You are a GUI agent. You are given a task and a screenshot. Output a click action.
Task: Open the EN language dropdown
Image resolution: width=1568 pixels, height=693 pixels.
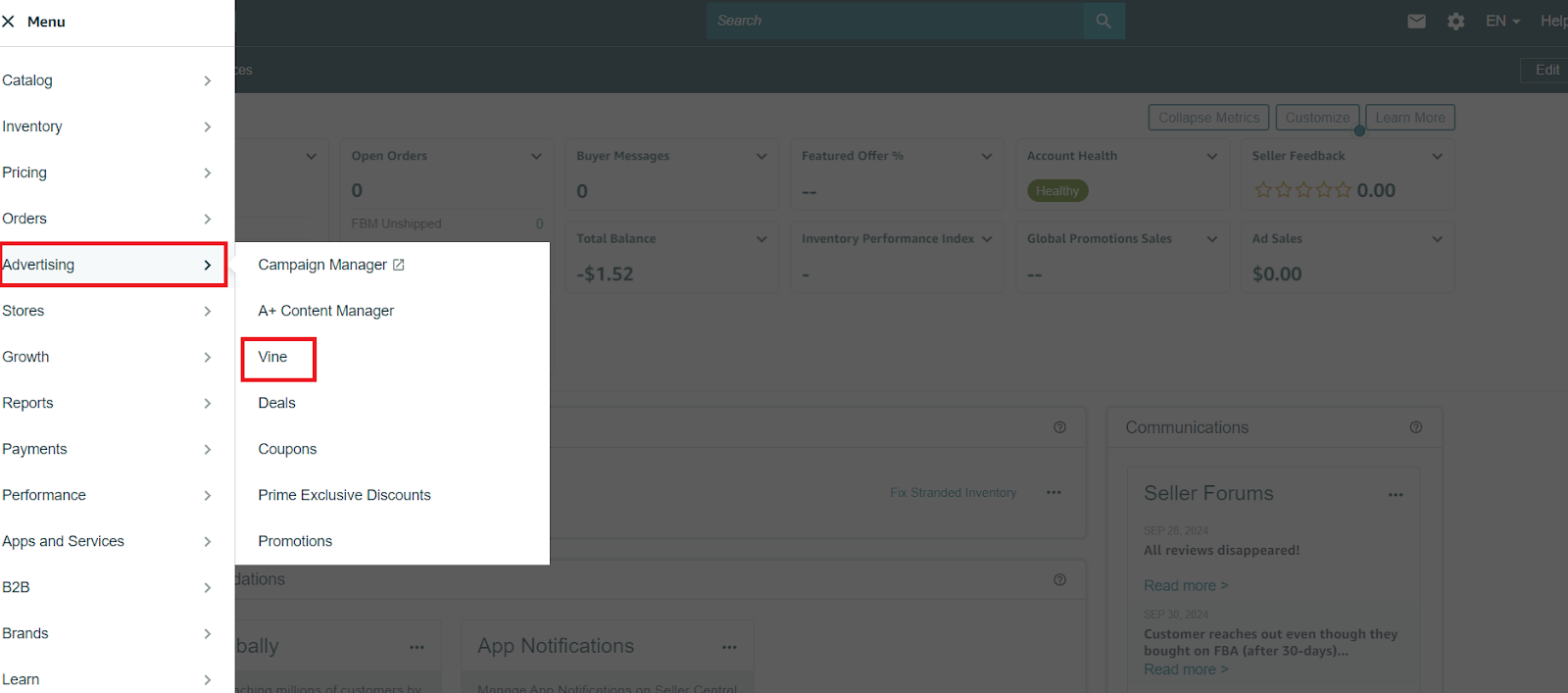[1502, 21]
